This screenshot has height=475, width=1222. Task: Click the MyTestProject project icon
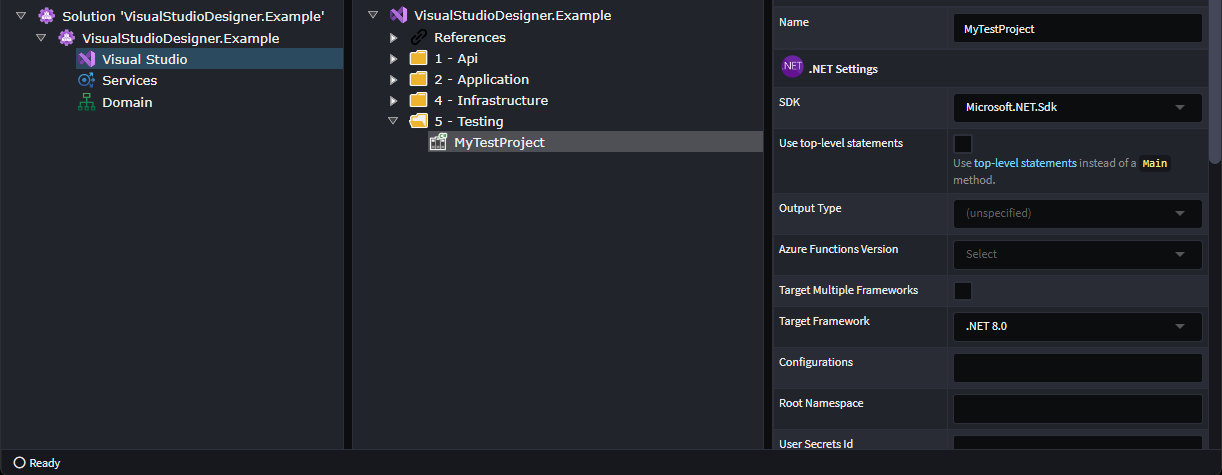point(438,142)
